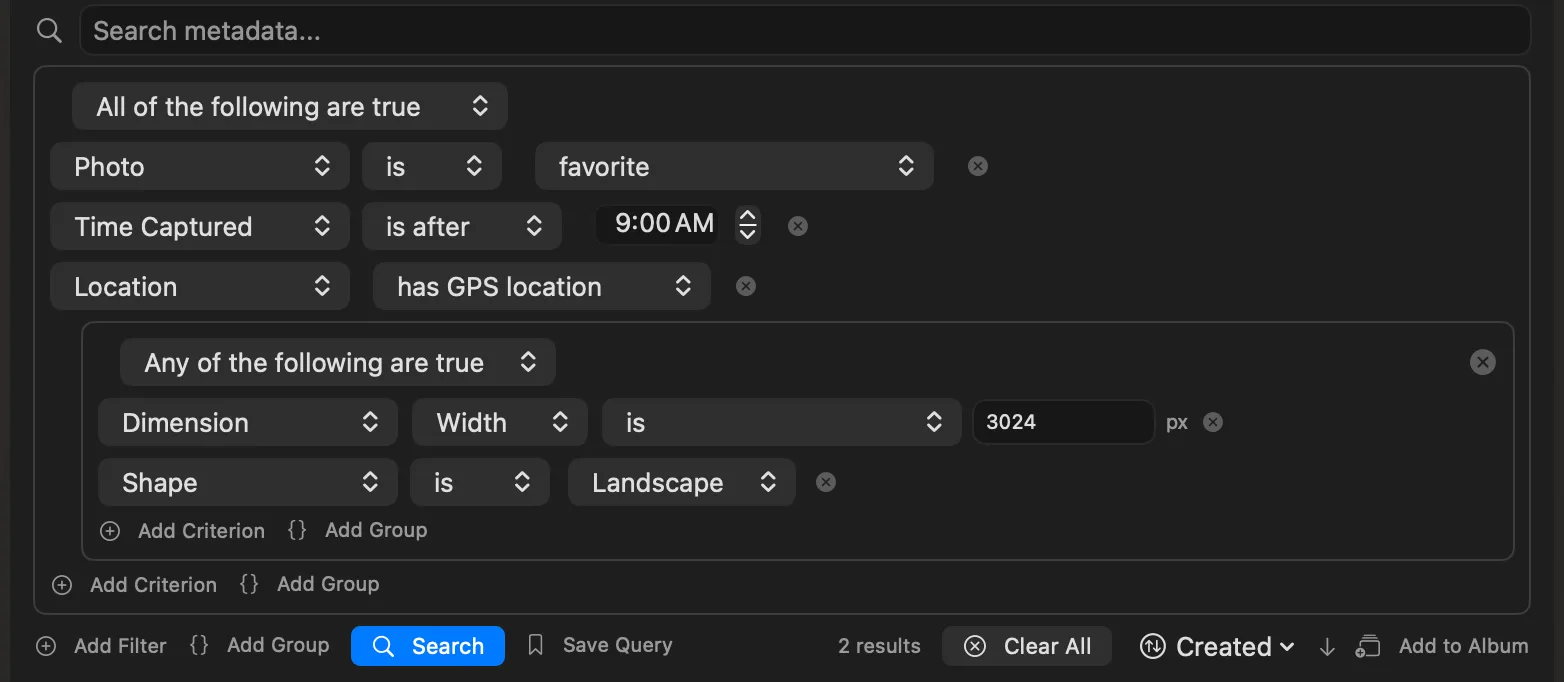
Task: Open the 'is' dropdown in Photo row
Action: click(432, 166)
